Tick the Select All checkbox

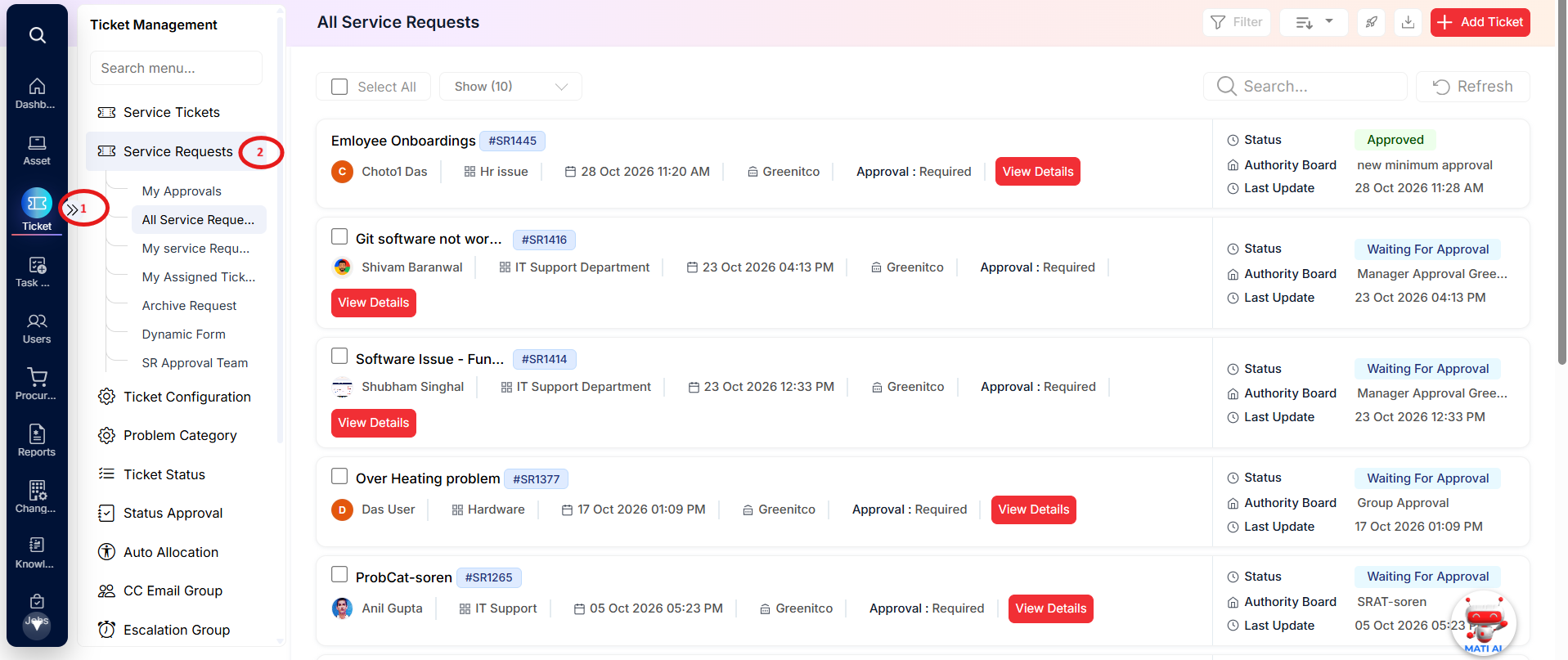[339, 87]
